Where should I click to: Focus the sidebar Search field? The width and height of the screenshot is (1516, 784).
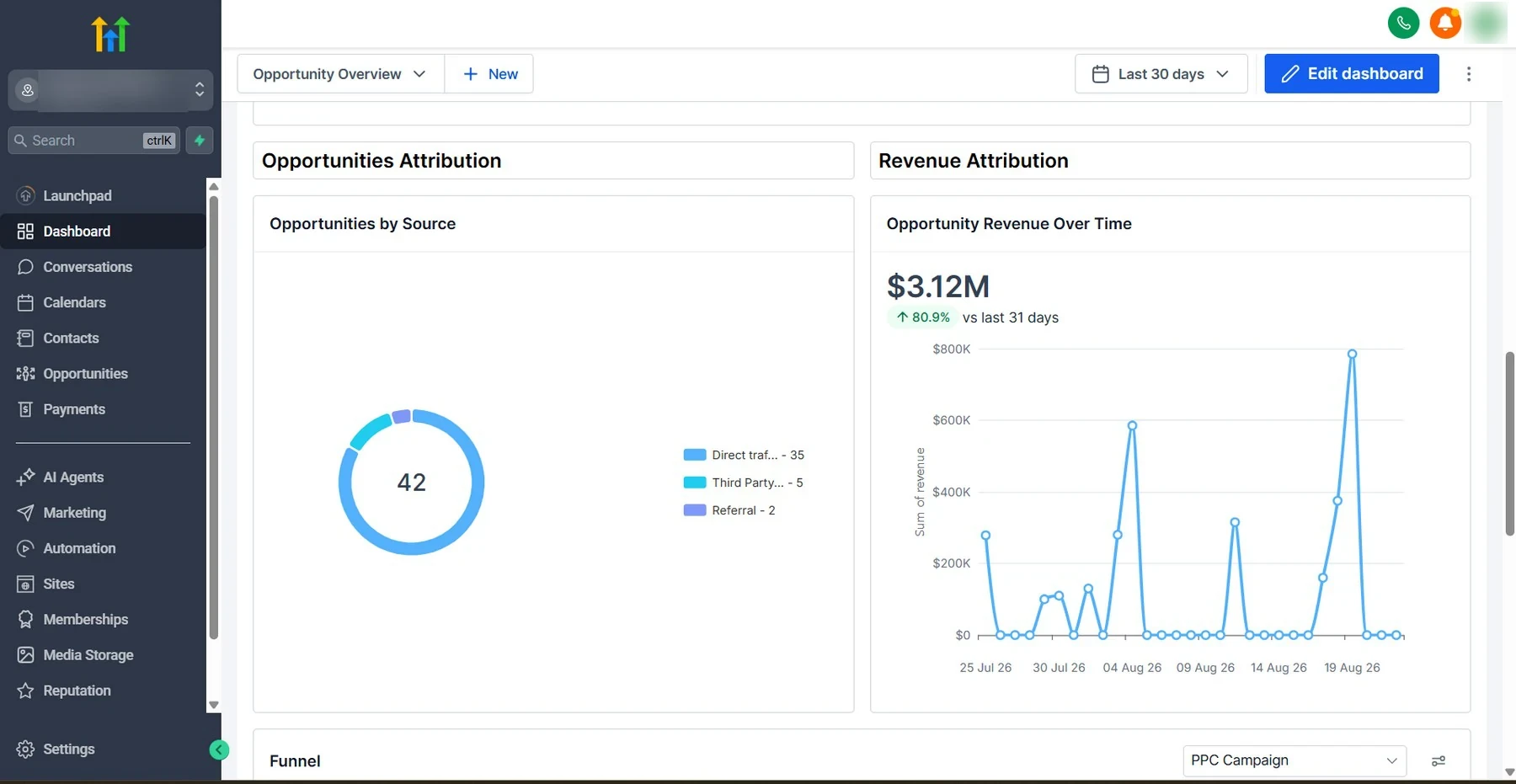point(93,141)
